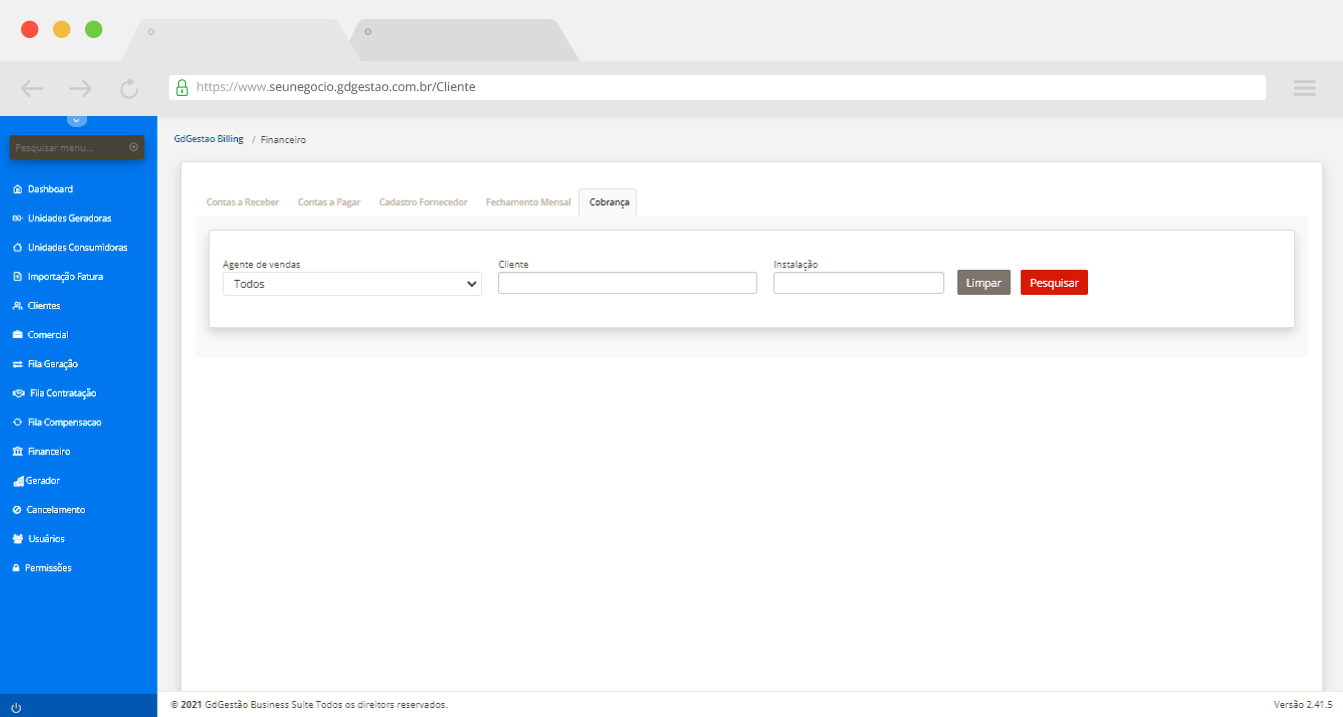The width and height of the screenshot is (1343, 717).
Task: Click the first browser tab
Action: pyautogui.click(x=240, y=38)
